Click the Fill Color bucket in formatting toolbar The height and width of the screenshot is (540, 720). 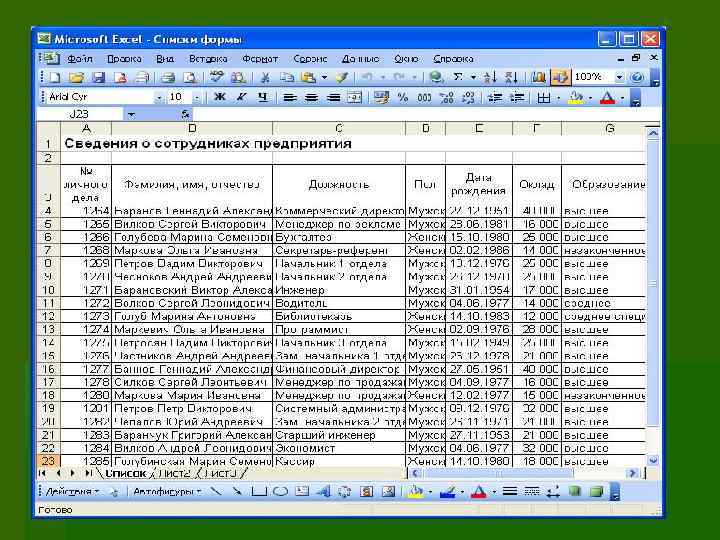(576, 98)
